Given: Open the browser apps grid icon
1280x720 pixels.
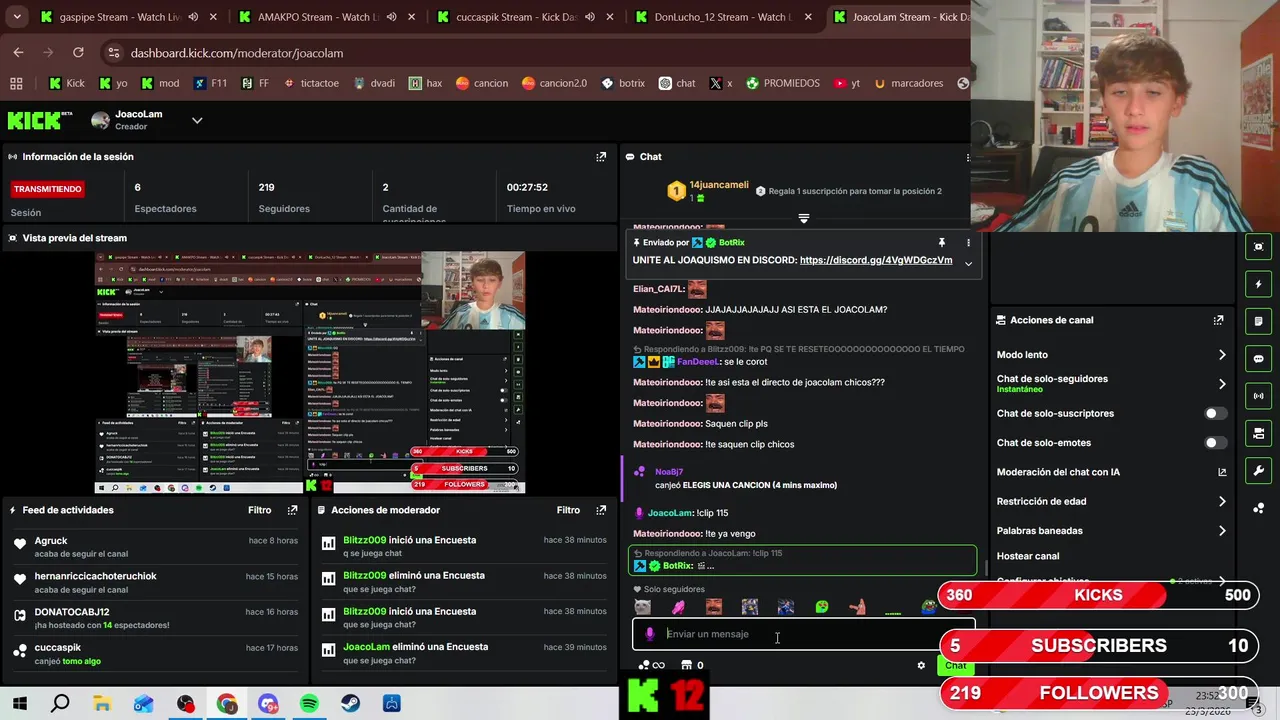Looking at the screenshot, I should [16, 83].
